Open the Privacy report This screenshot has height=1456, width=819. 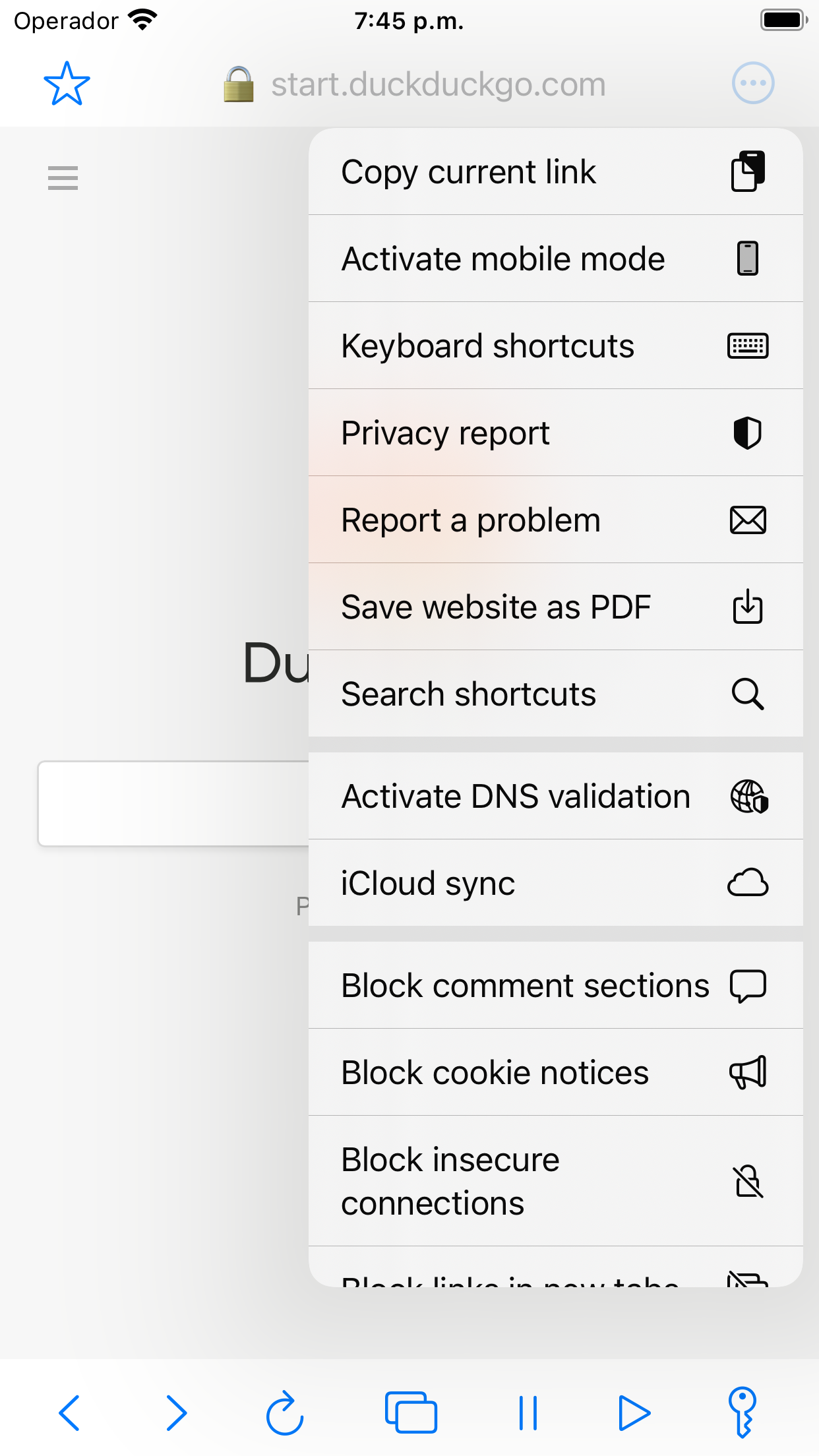click(555, 433)
